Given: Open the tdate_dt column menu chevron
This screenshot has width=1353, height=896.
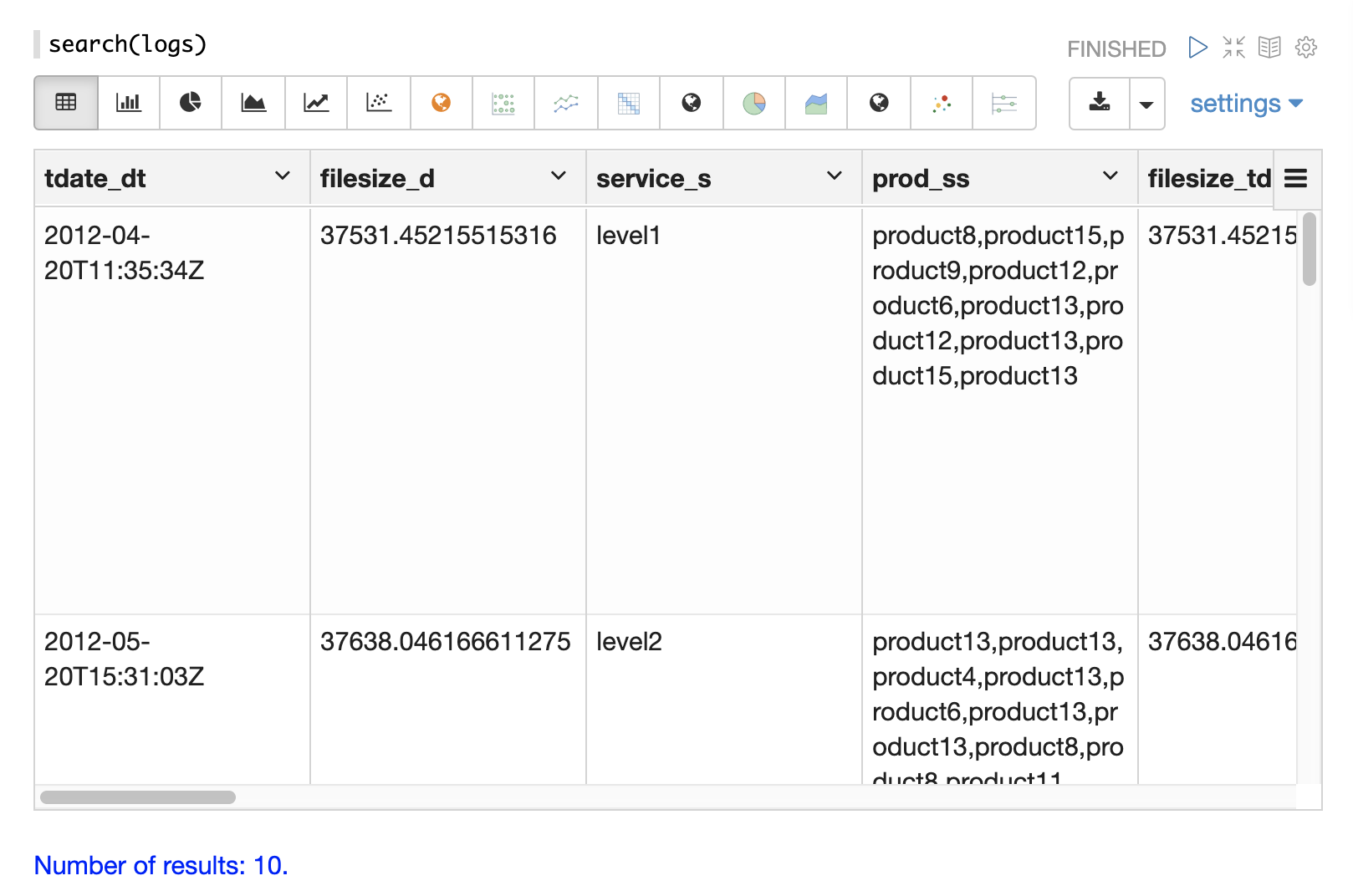Looking at the screenshot, I should point(283,176).
